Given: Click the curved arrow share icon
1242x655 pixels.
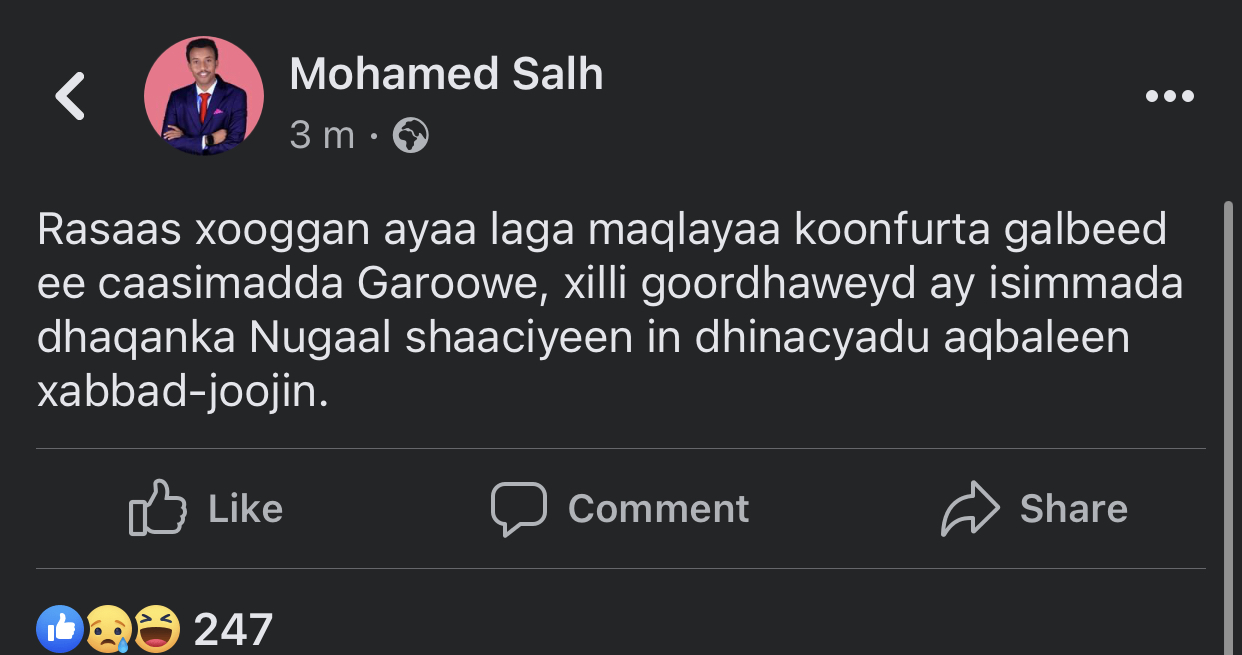Looking at the screenshot, I should [970, 509].
